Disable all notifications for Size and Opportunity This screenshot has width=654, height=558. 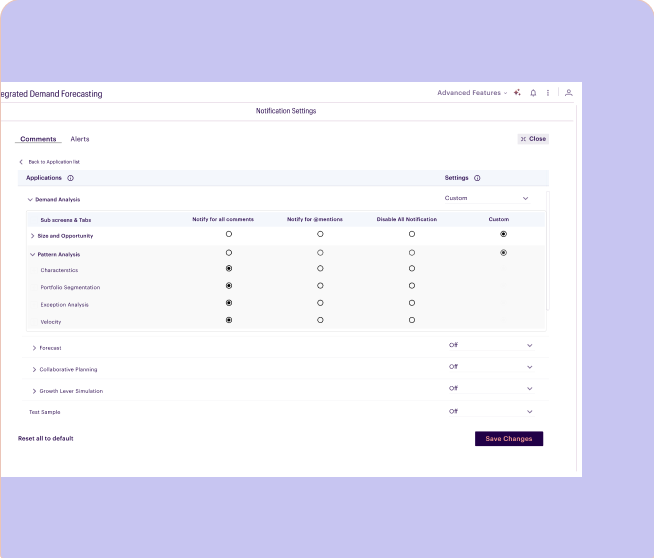tap(412, 234)
